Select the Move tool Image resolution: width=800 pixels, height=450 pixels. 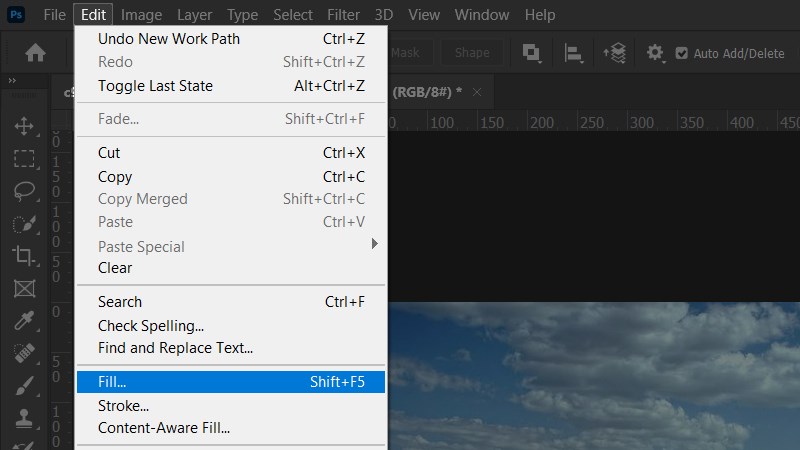24,126
